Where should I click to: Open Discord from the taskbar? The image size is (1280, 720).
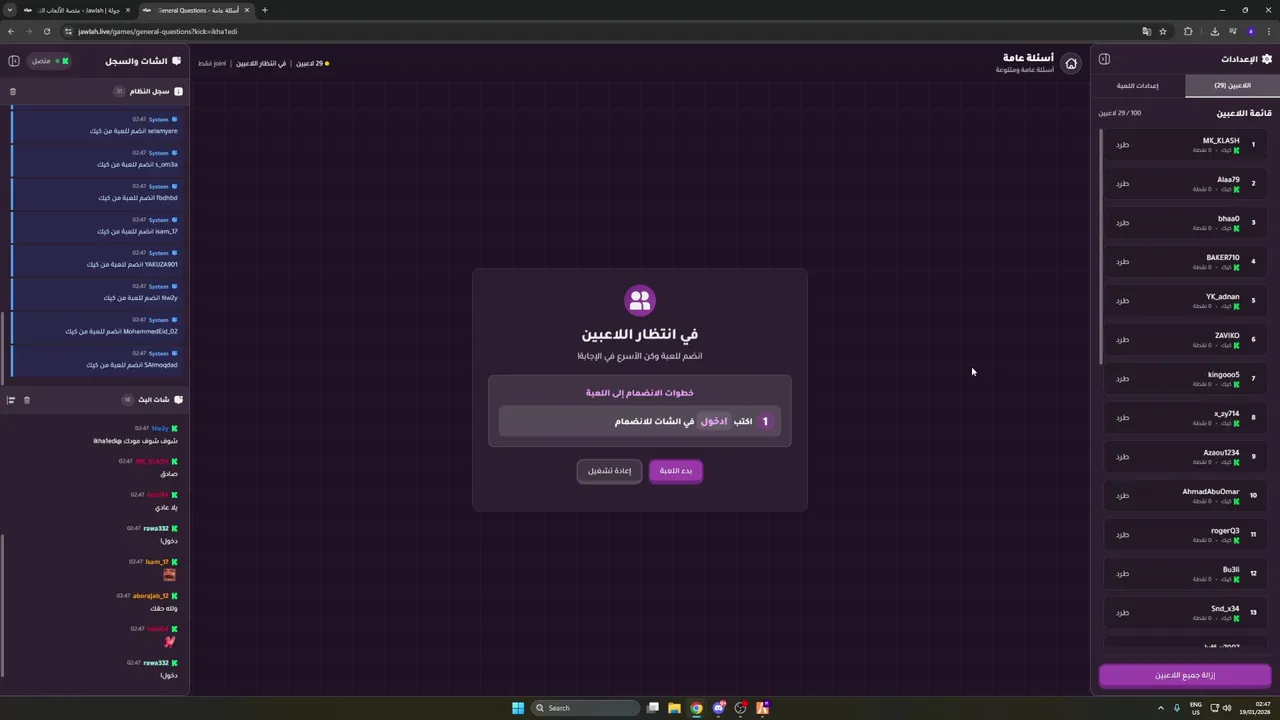718,708
